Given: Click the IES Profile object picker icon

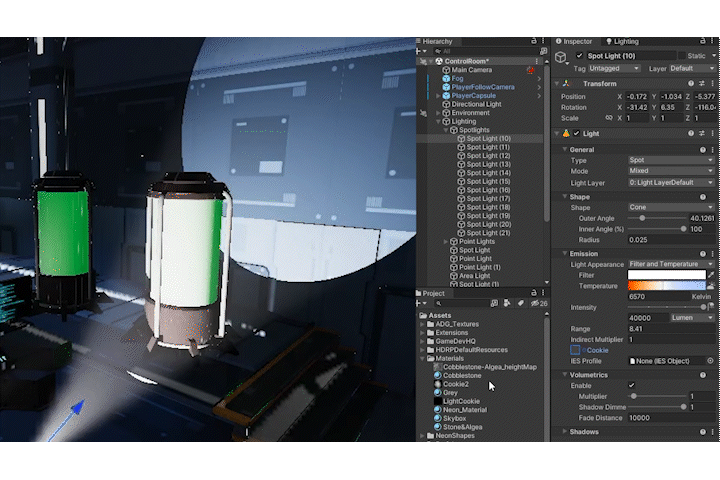Looking at the screenshot, I should click(711, 360).
